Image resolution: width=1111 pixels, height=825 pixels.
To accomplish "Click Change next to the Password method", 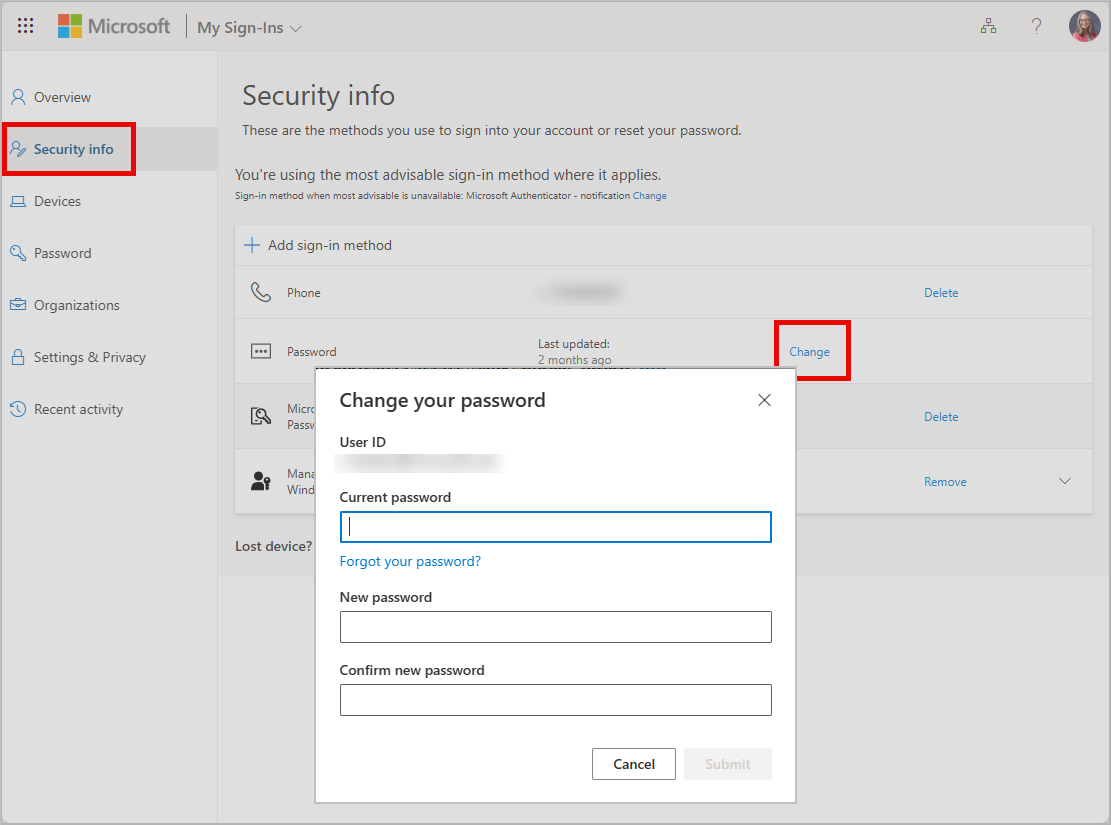I will click(x=811, y=351).
